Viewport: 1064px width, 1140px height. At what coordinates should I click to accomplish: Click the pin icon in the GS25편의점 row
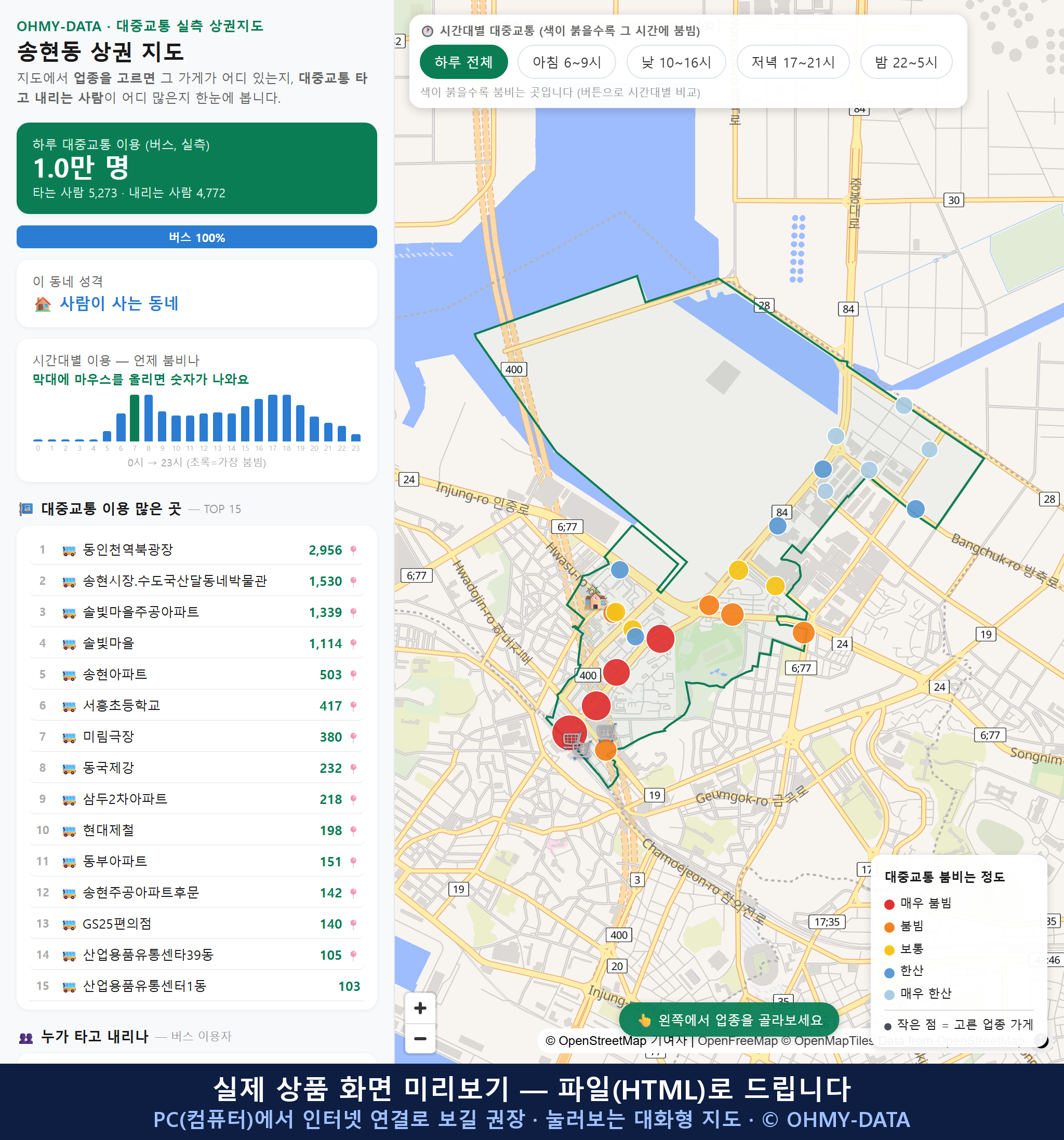(353, 924)
